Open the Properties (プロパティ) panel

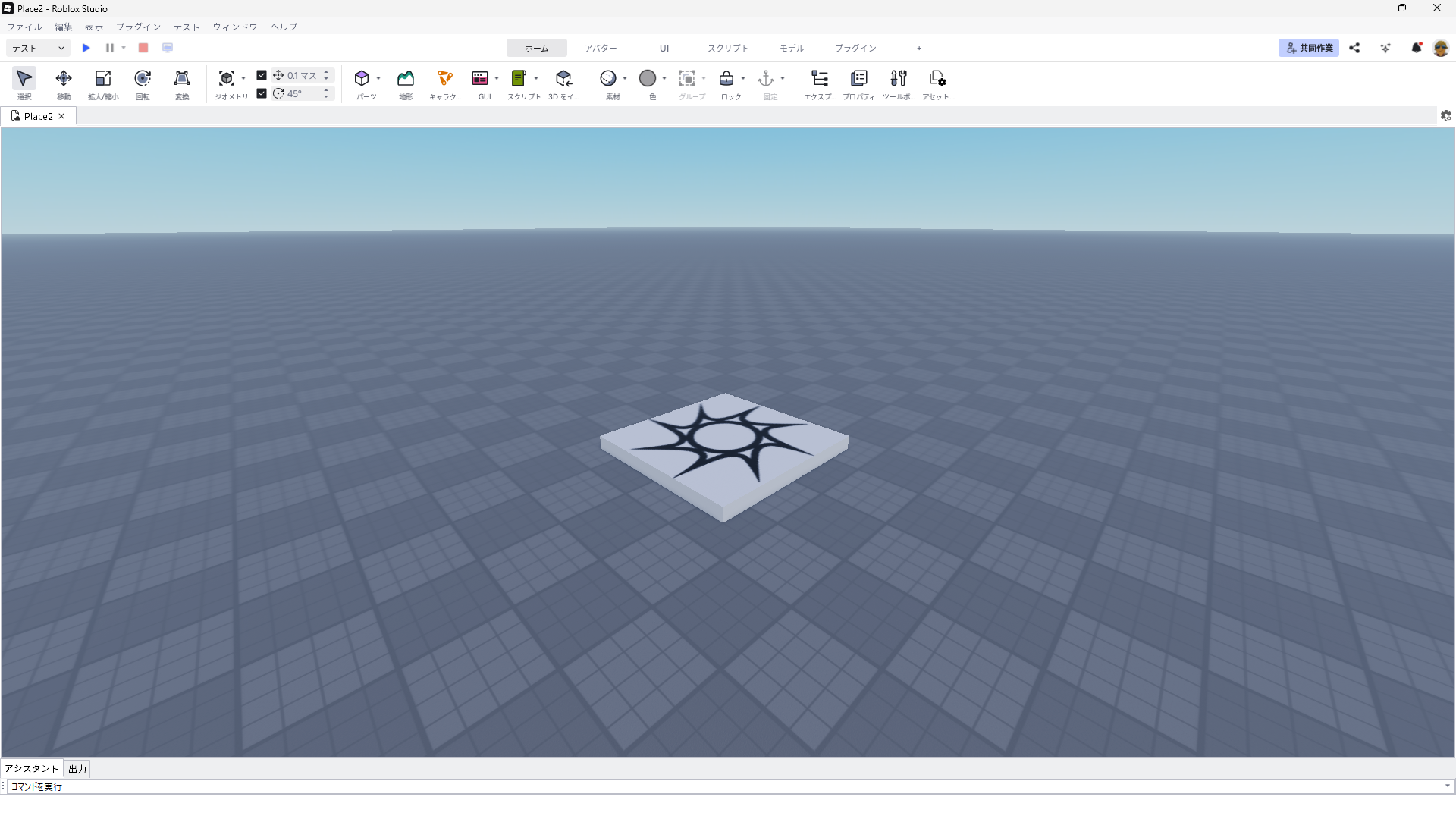coord(859,79)
